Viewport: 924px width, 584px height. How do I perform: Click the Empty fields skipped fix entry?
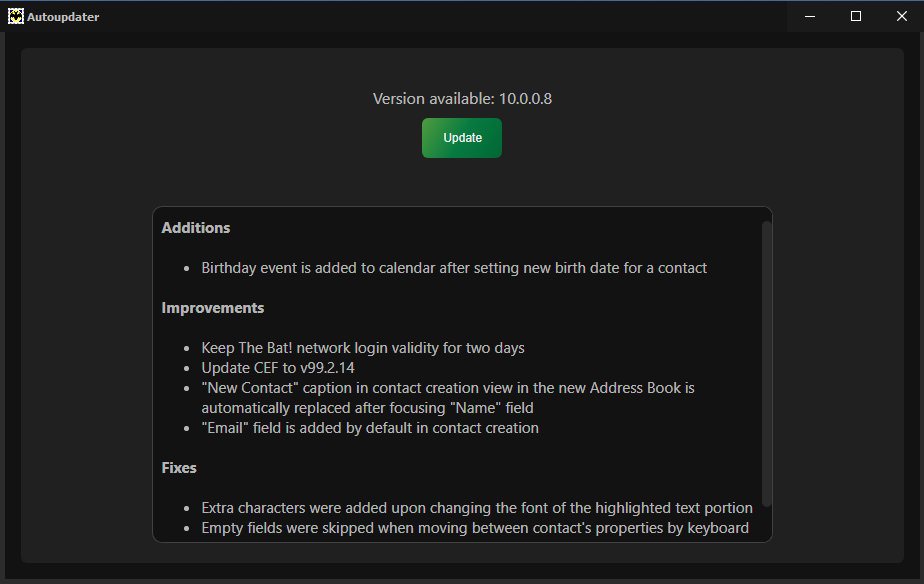(475, 528)
